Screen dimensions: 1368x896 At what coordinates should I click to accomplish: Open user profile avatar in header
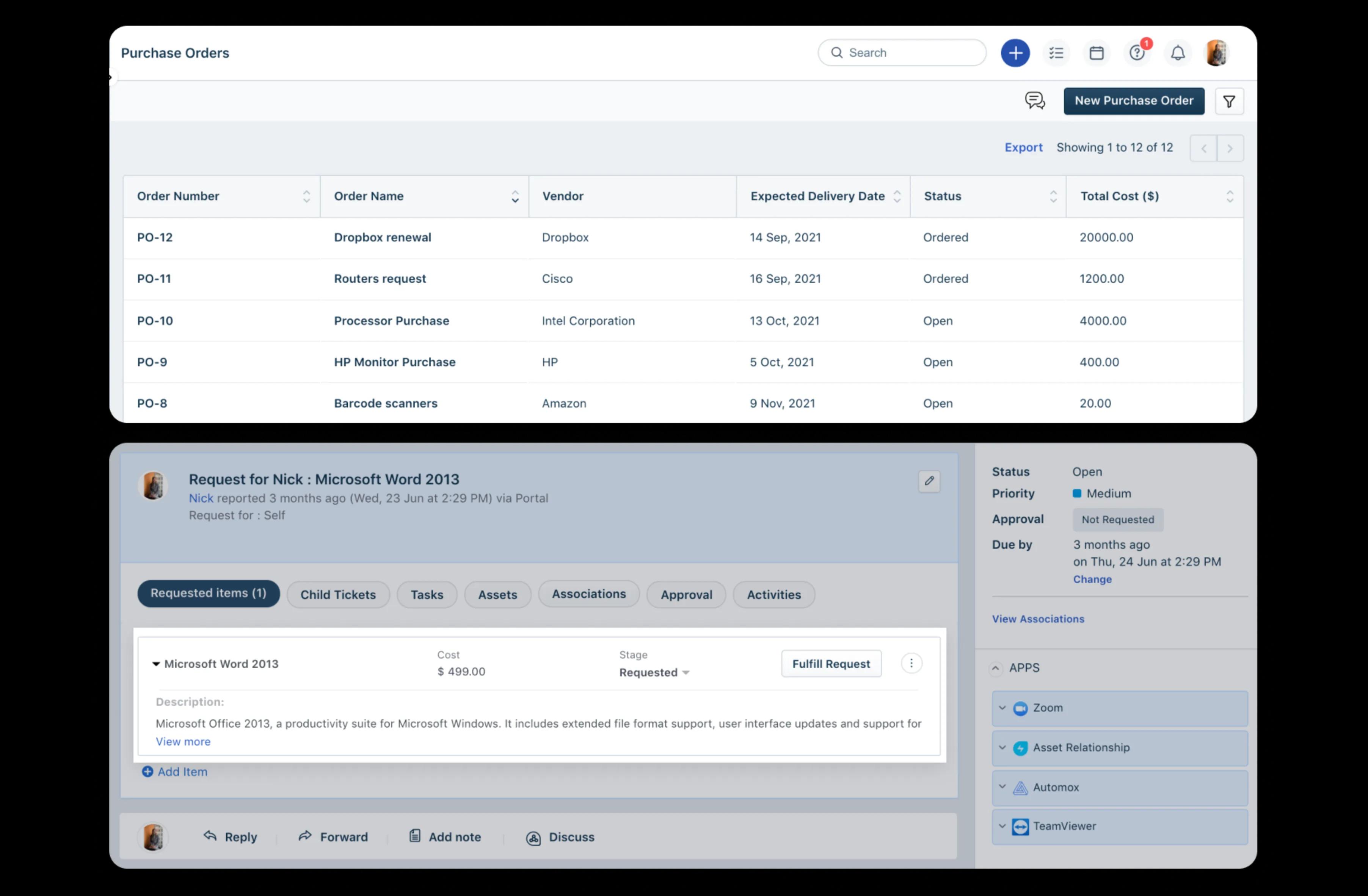tap(1216, 53)
